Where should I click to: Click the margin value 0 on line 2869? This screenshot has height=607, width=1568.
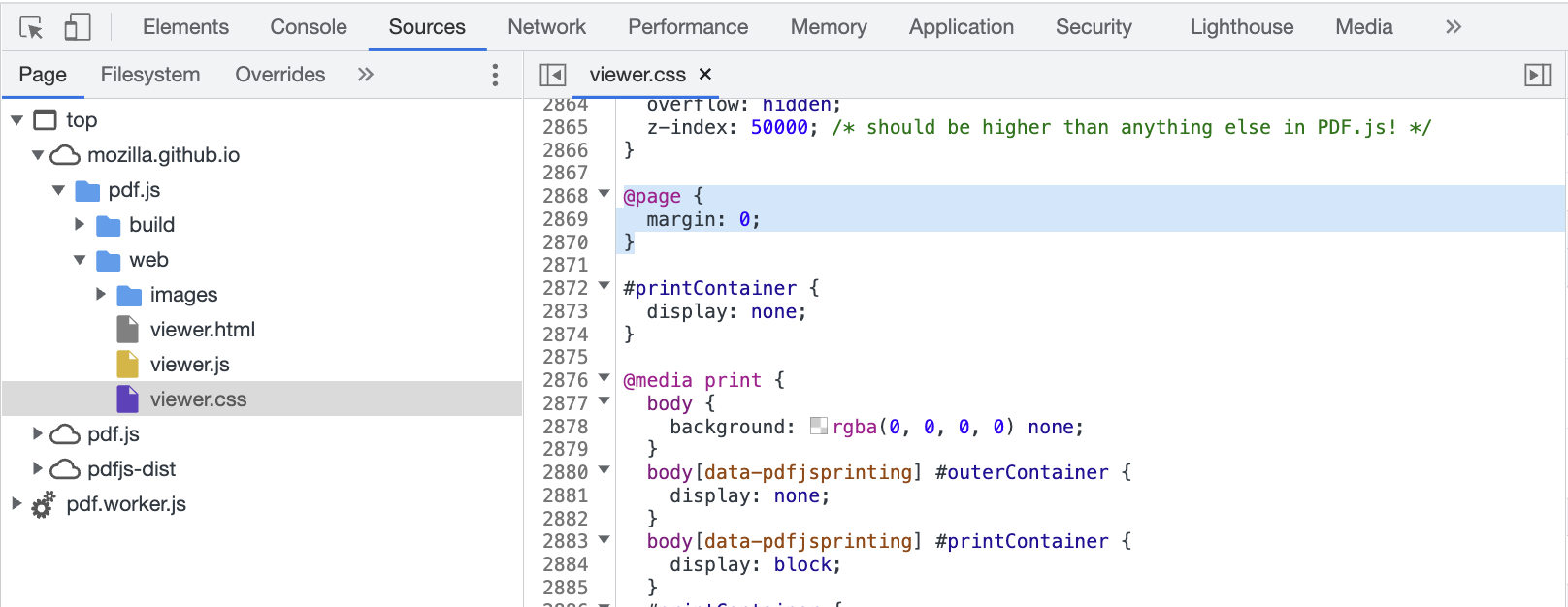pyautogui.click(x=744, y=219)
